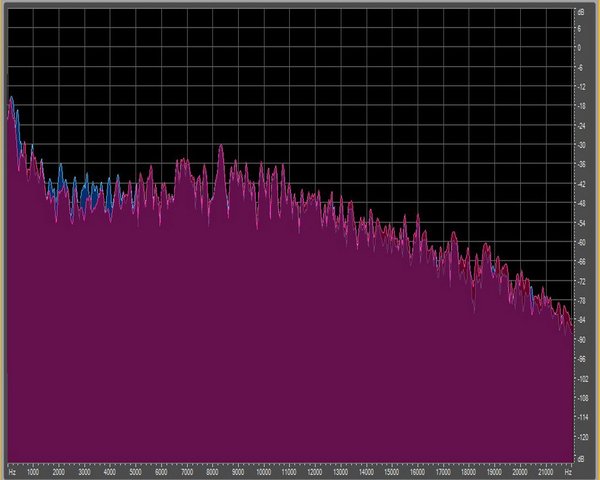Click the -48 dB scale label
This screenshot has width=600, height=480.
[x=581, y=204]
